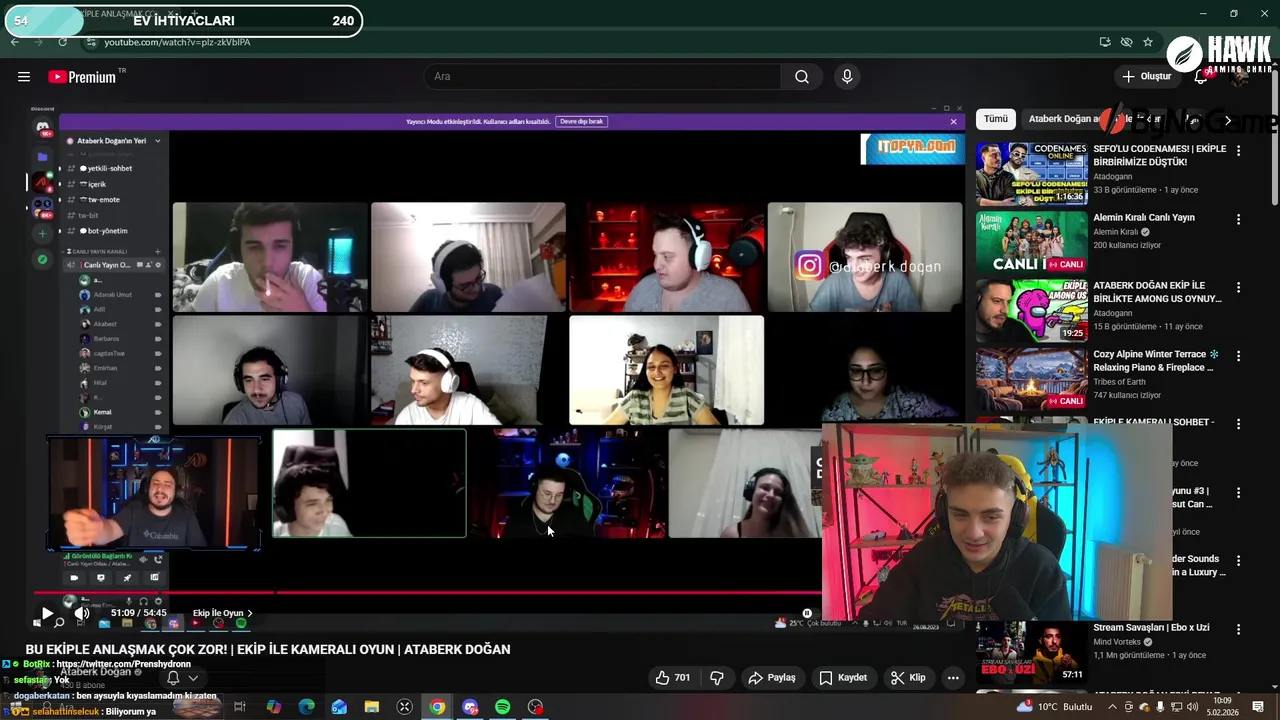1280x720 pixels.
Task: Open Discord from Windows taskbar
Action: tap(470, 707)
